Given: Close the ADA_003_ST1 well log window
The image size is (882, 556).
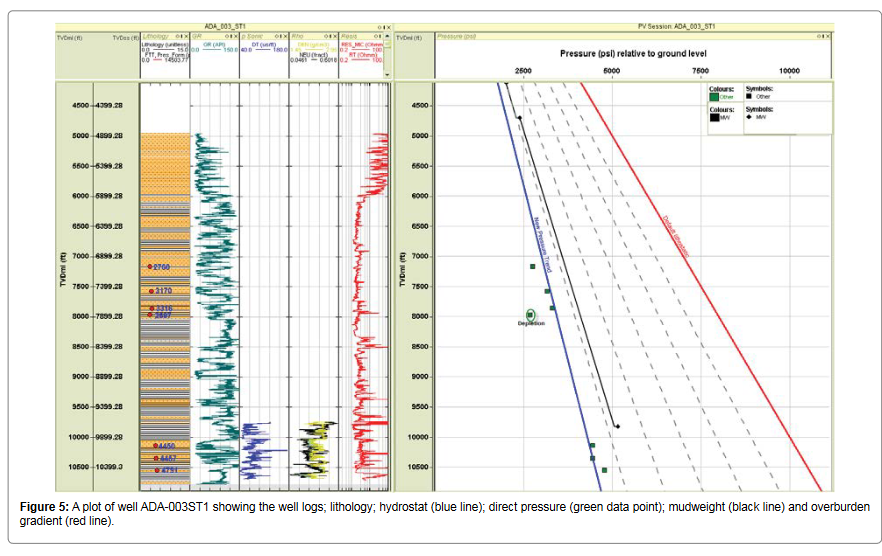Looking at the screenshot, I should [x=387, y=25].
